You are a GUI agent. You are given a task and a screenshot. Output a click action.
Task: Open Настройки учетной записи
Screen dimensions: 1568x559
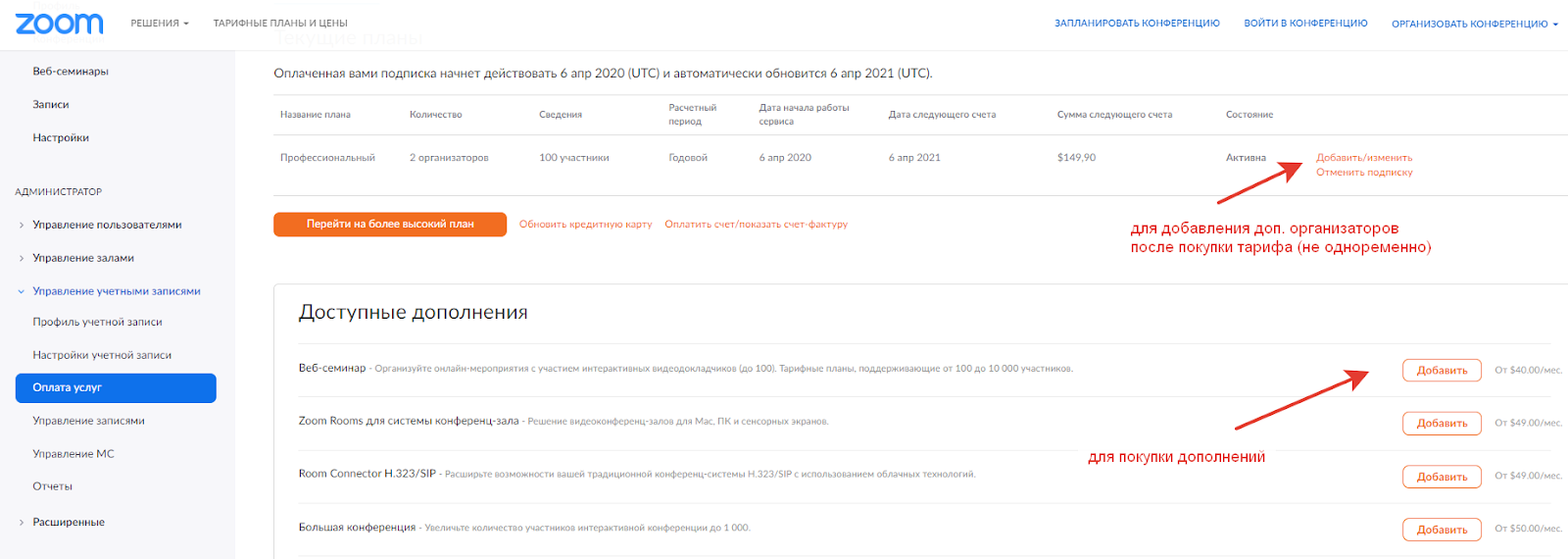pyautogui.click(x=102, y=355)
